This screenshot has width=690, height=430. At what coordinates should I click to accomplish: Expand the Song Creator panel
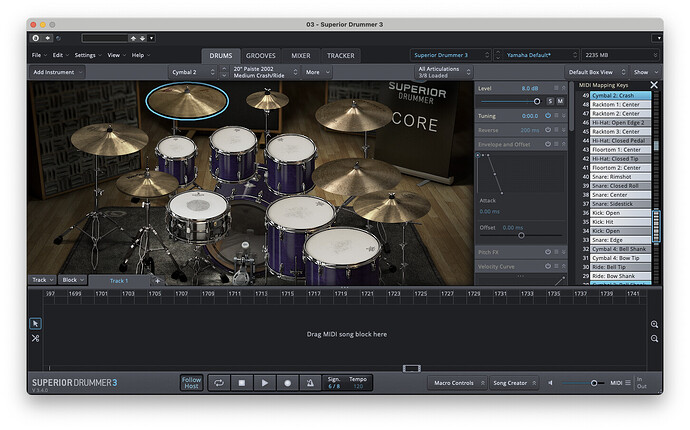(x=514, y=383)
